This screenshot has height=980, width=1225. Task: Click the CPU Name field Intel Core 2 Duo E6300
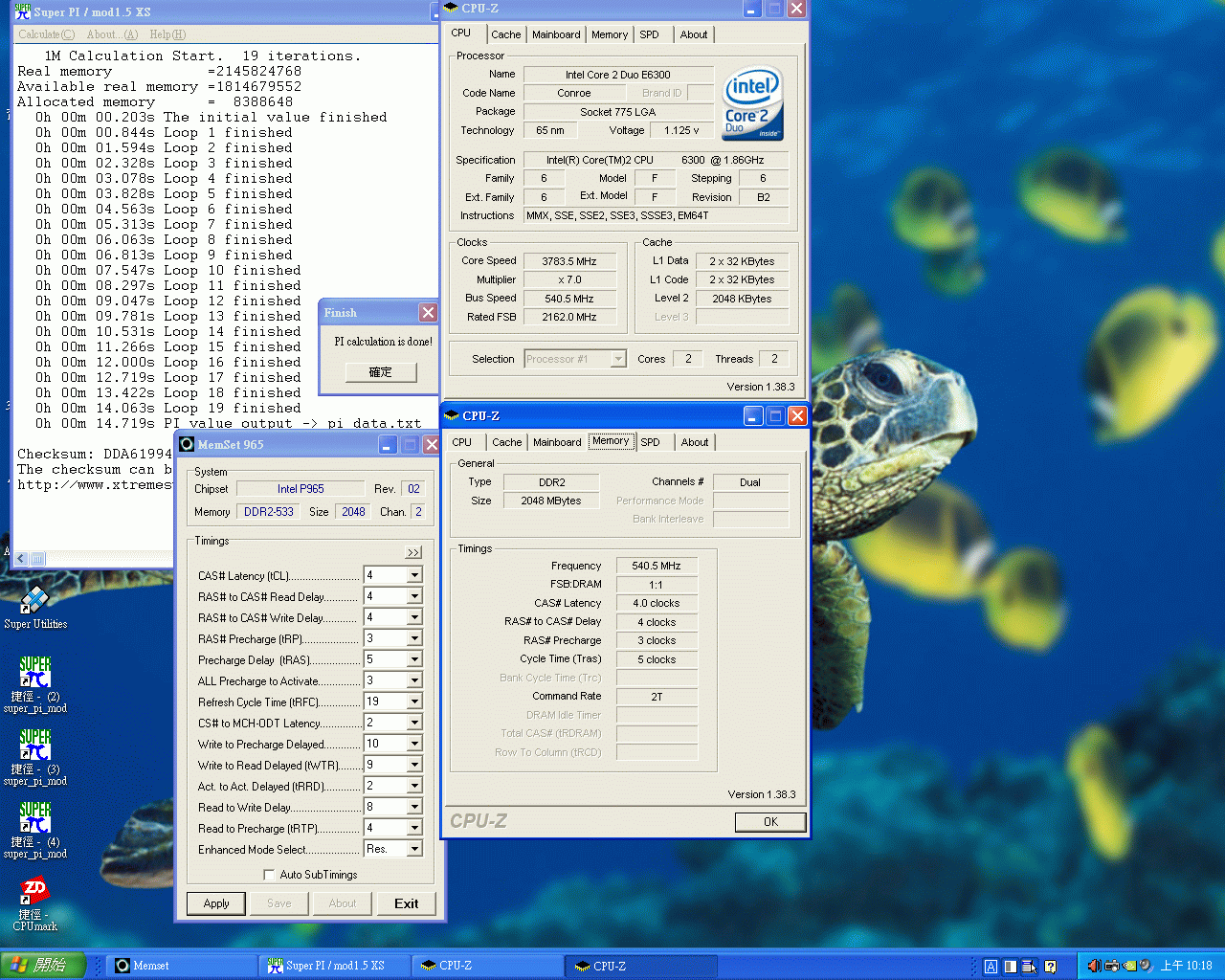point(618,75)
